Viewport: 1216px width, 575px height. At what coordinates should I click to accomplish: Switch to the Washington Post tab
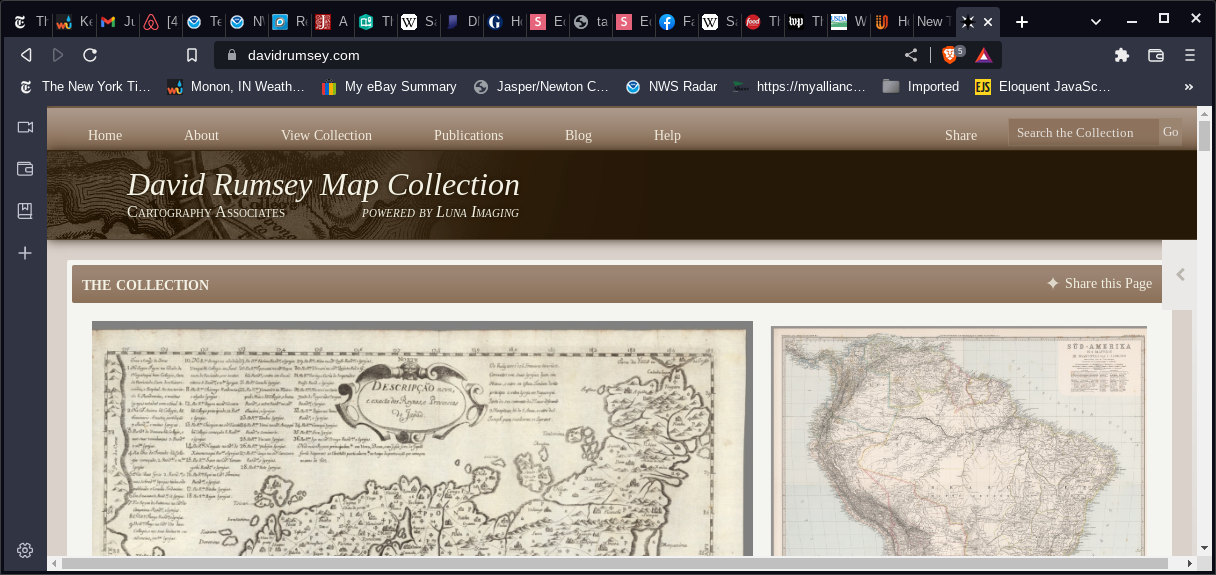tap(806, 21)
